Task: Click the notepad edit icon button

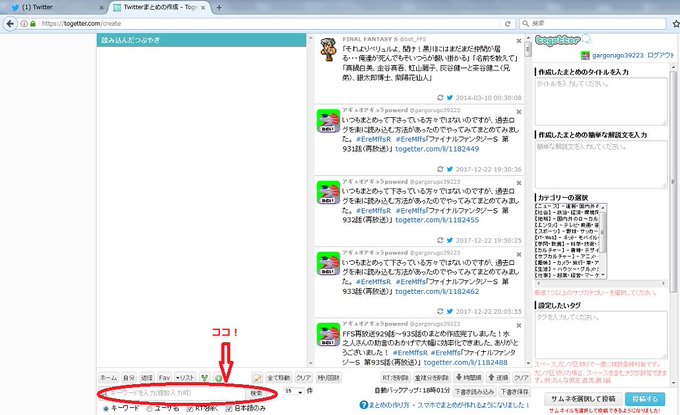Action: 257,378
